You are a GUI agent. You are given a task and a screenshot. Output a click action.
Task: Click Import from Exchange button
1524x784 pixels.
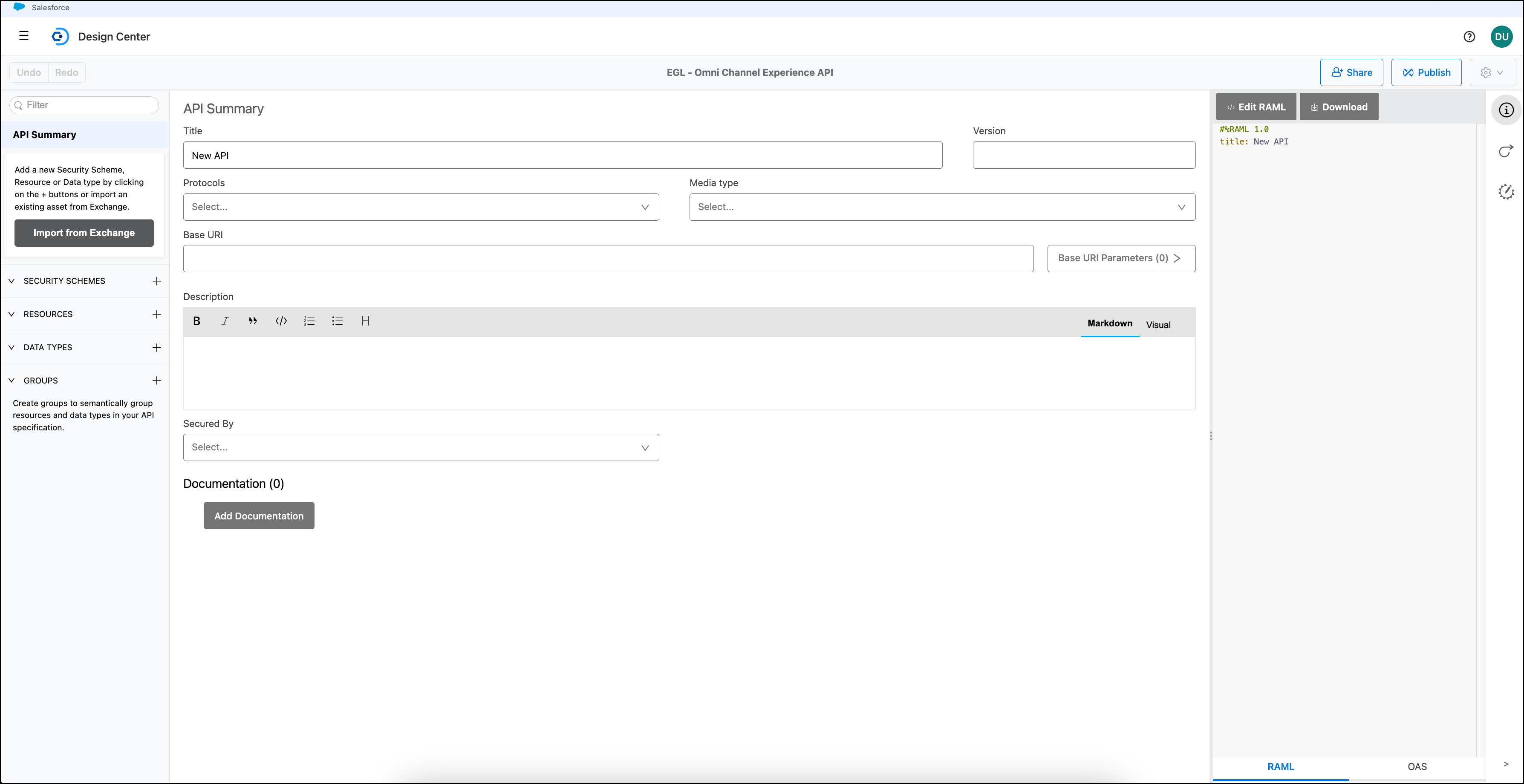84,233
